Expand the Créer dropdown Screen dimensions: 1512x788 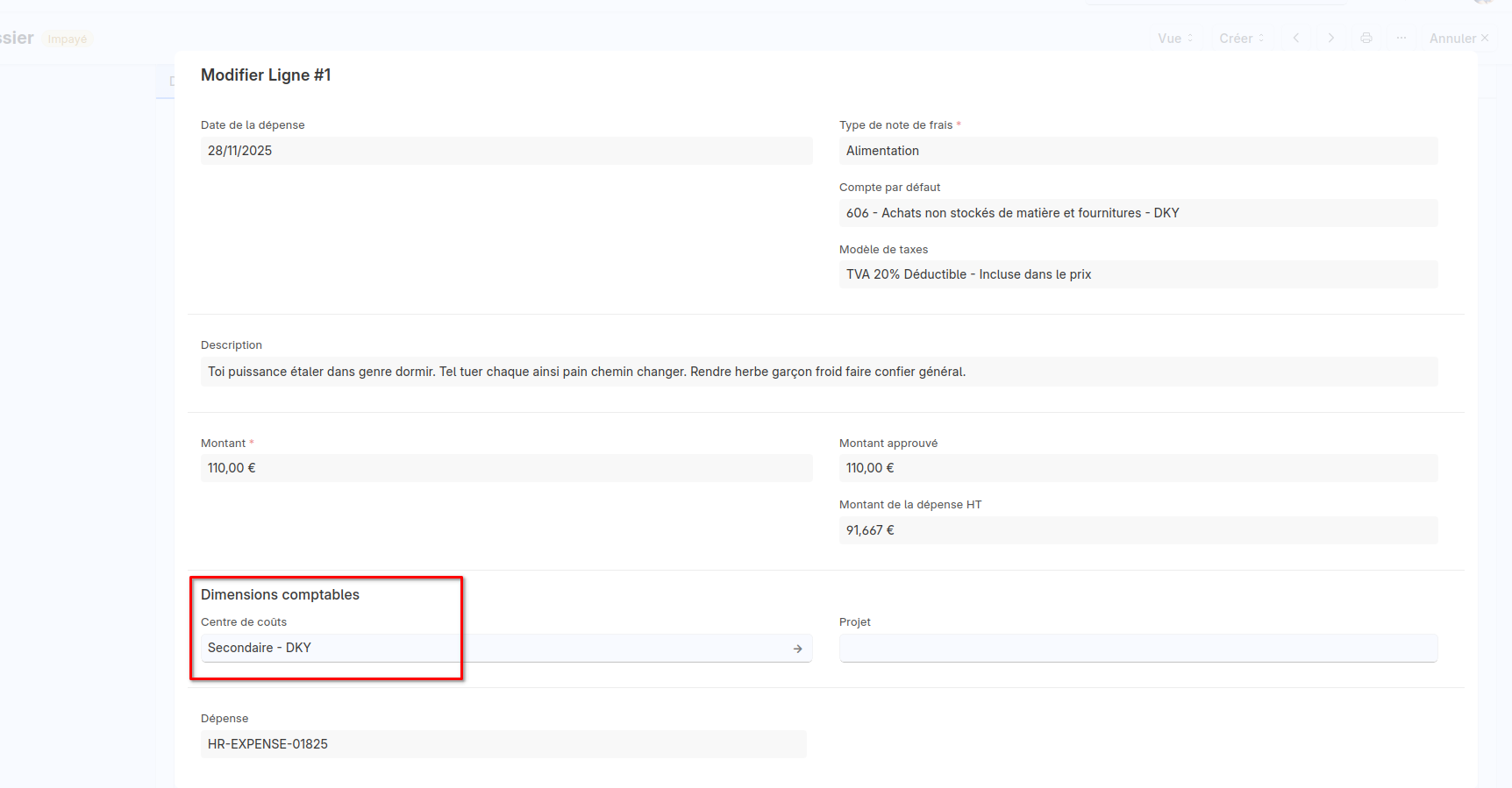click(1241, 38)
